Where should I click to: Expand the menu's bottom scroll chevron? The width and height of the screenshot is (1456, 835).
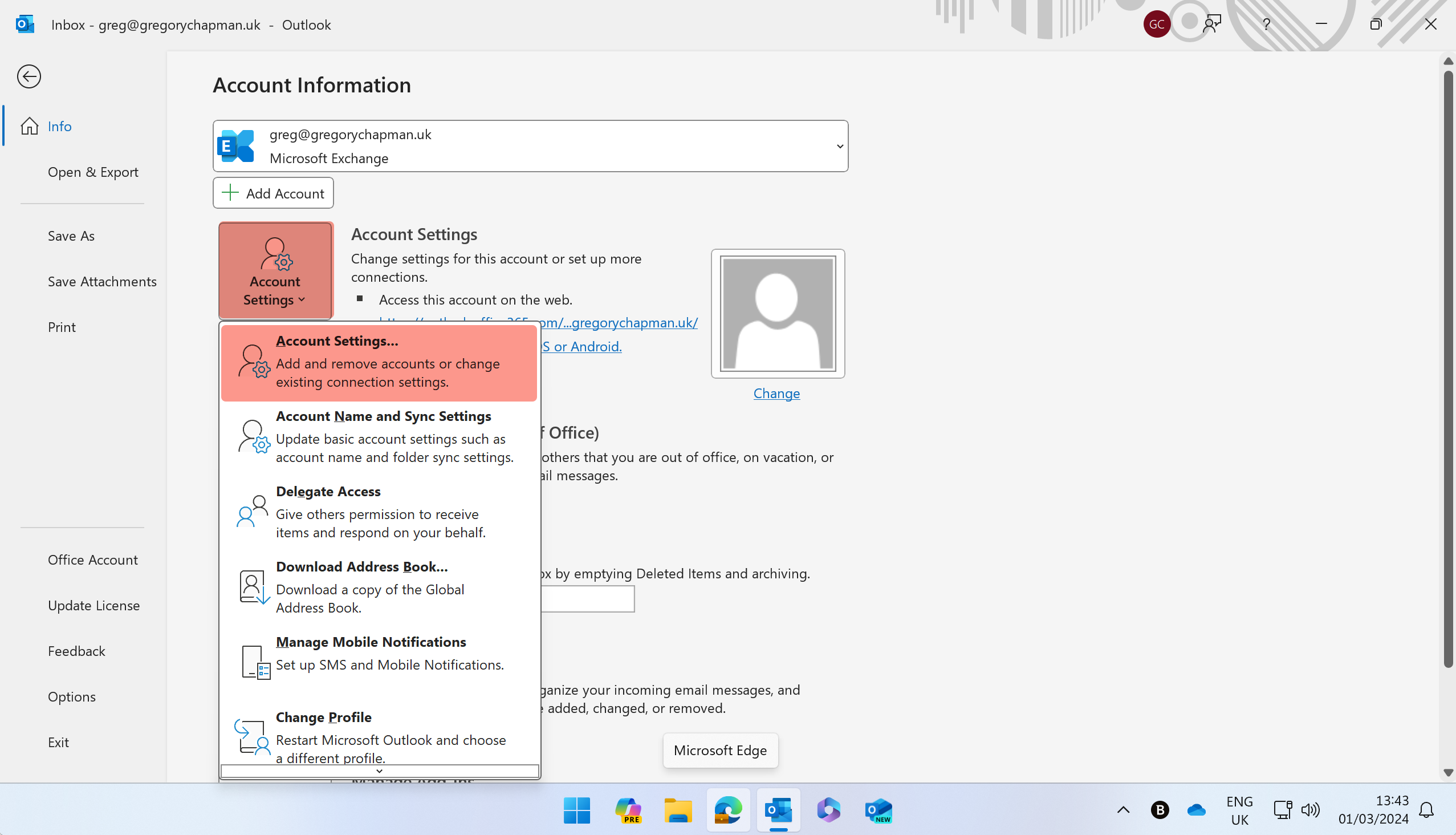tap(379, 771)
